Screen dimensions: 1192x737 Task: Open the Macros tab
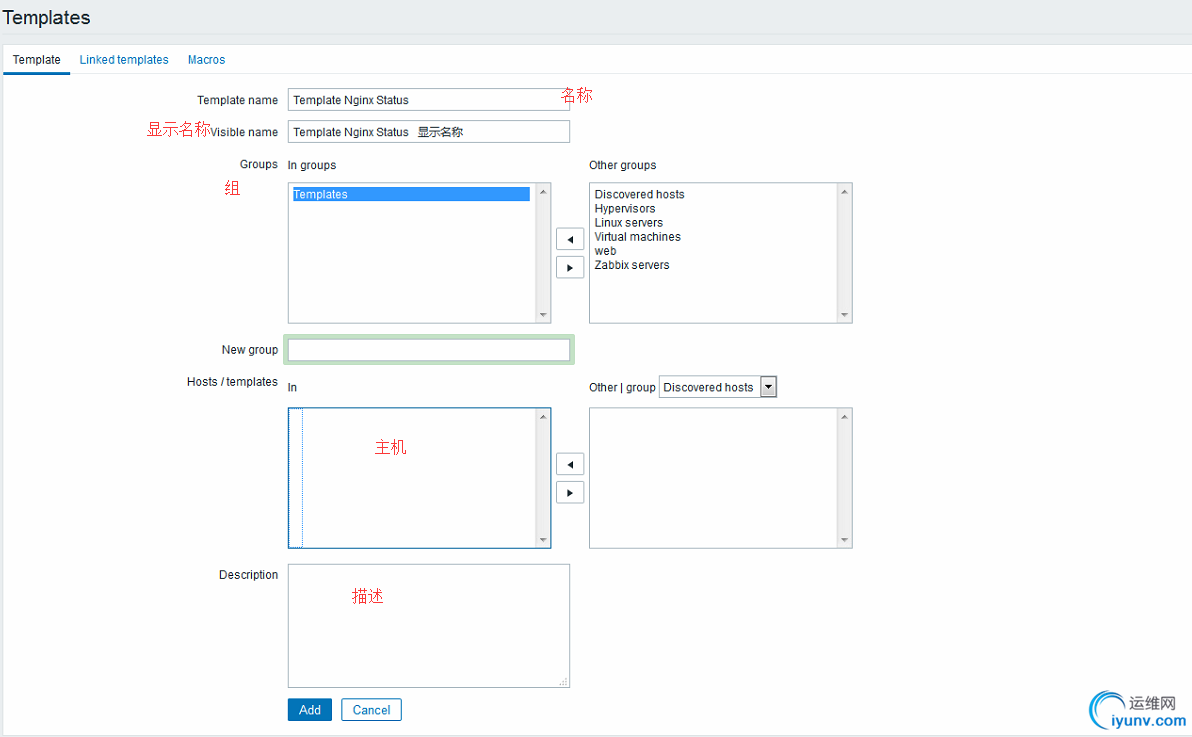point(206,59)
